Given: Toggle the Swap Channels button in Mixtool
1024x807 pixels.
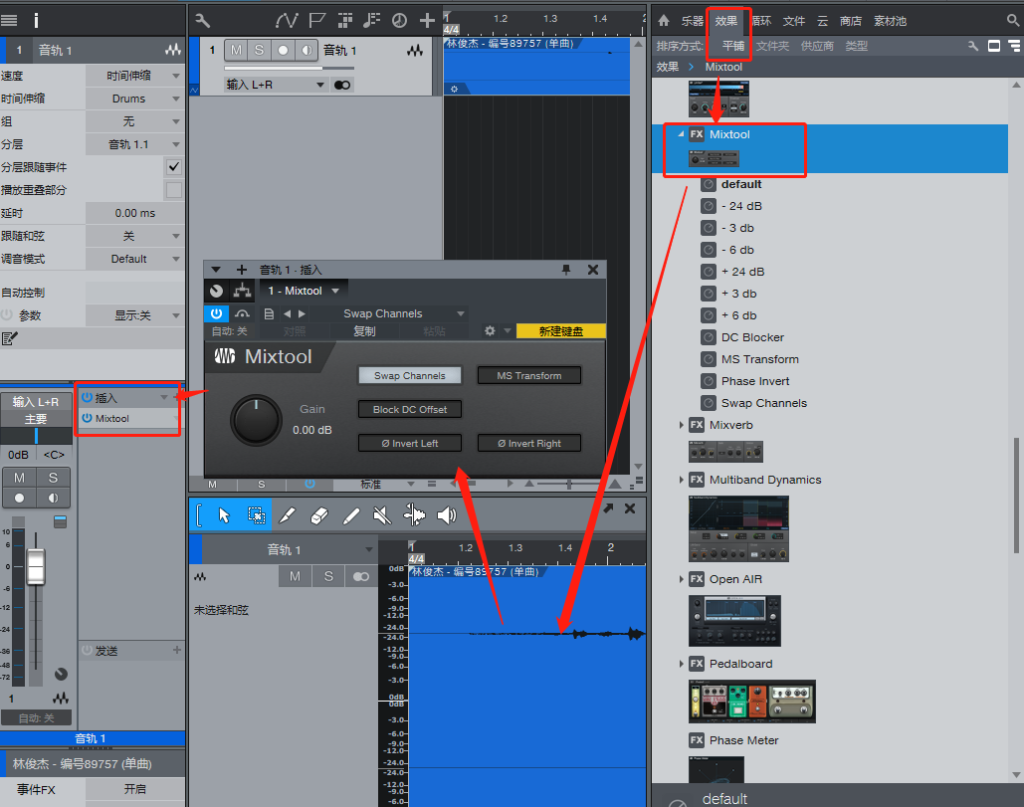Looking at the screenshot, I should point(409,375).
